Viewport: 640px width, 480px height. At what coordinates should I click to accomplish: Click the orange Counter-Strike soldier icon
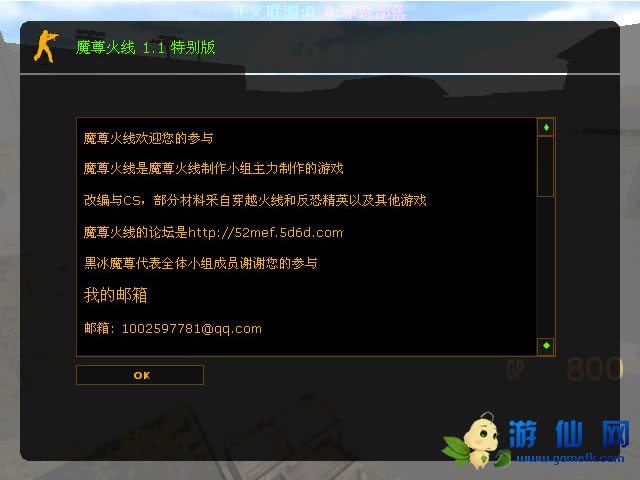[x=46, y=46]
